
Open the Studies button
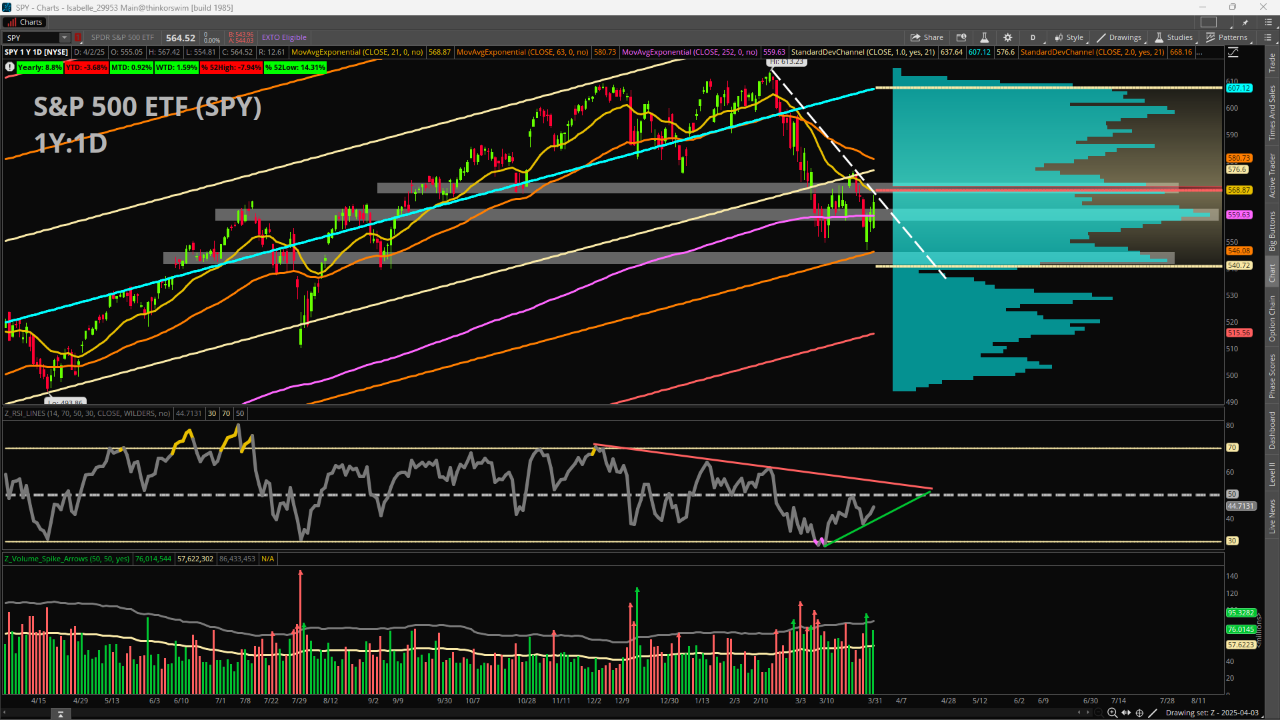pyautogui.click(x=1174, y=37)
